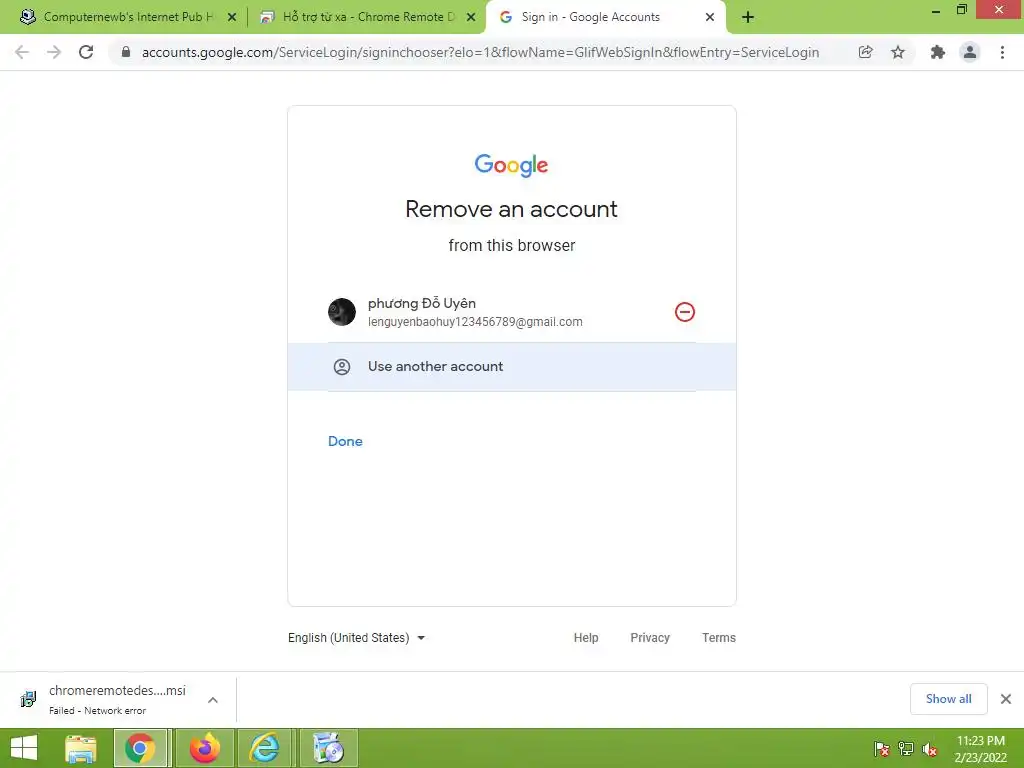This screenshot has height=768, width=1024.
Task: Reload the current page
Action: (86, 52)
